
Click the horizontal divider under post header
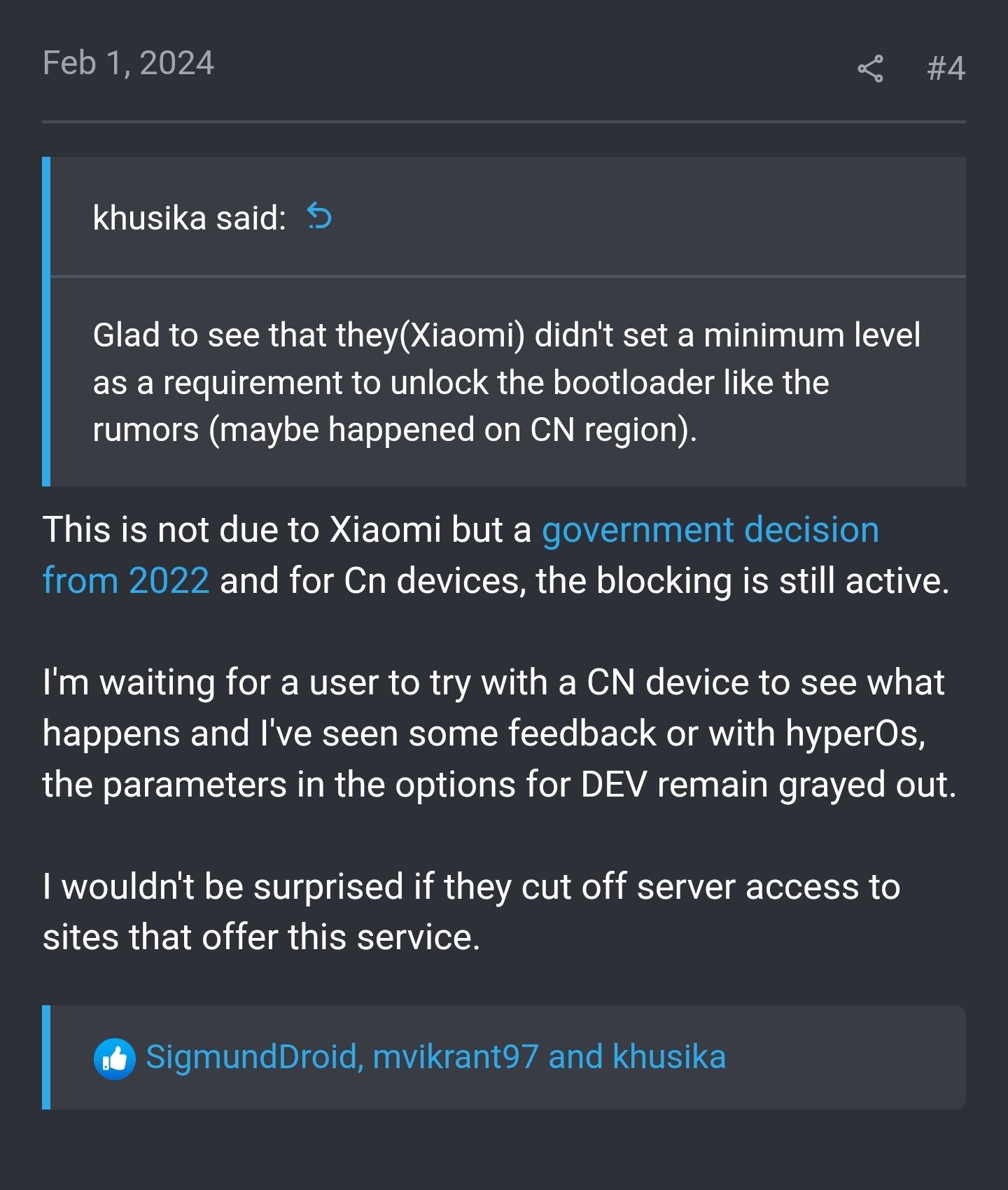pyautogui.click(x=504, y=122)
